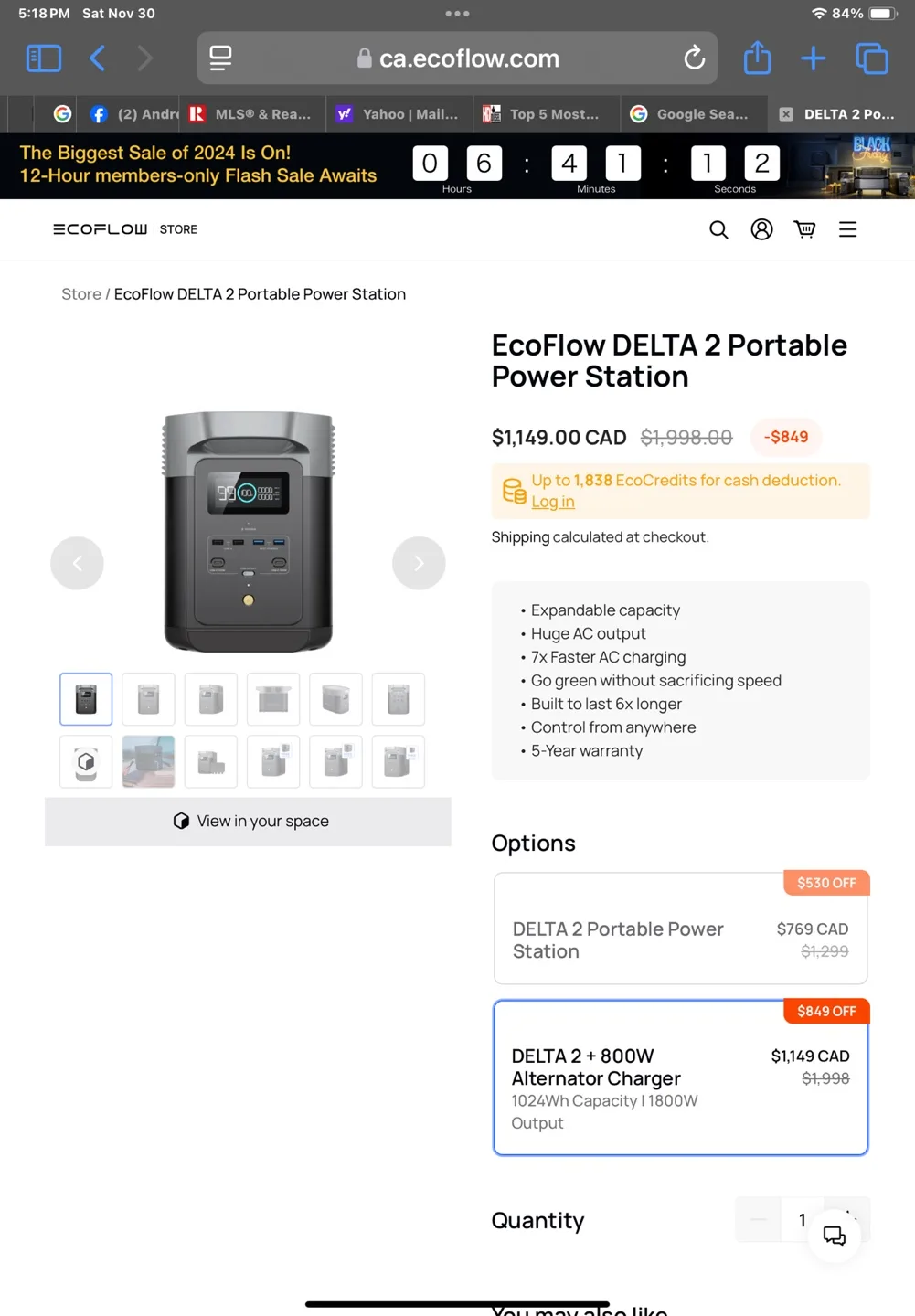
Task: Select the lifestyle photo thumbnail
Action: [x=148, y=761]
